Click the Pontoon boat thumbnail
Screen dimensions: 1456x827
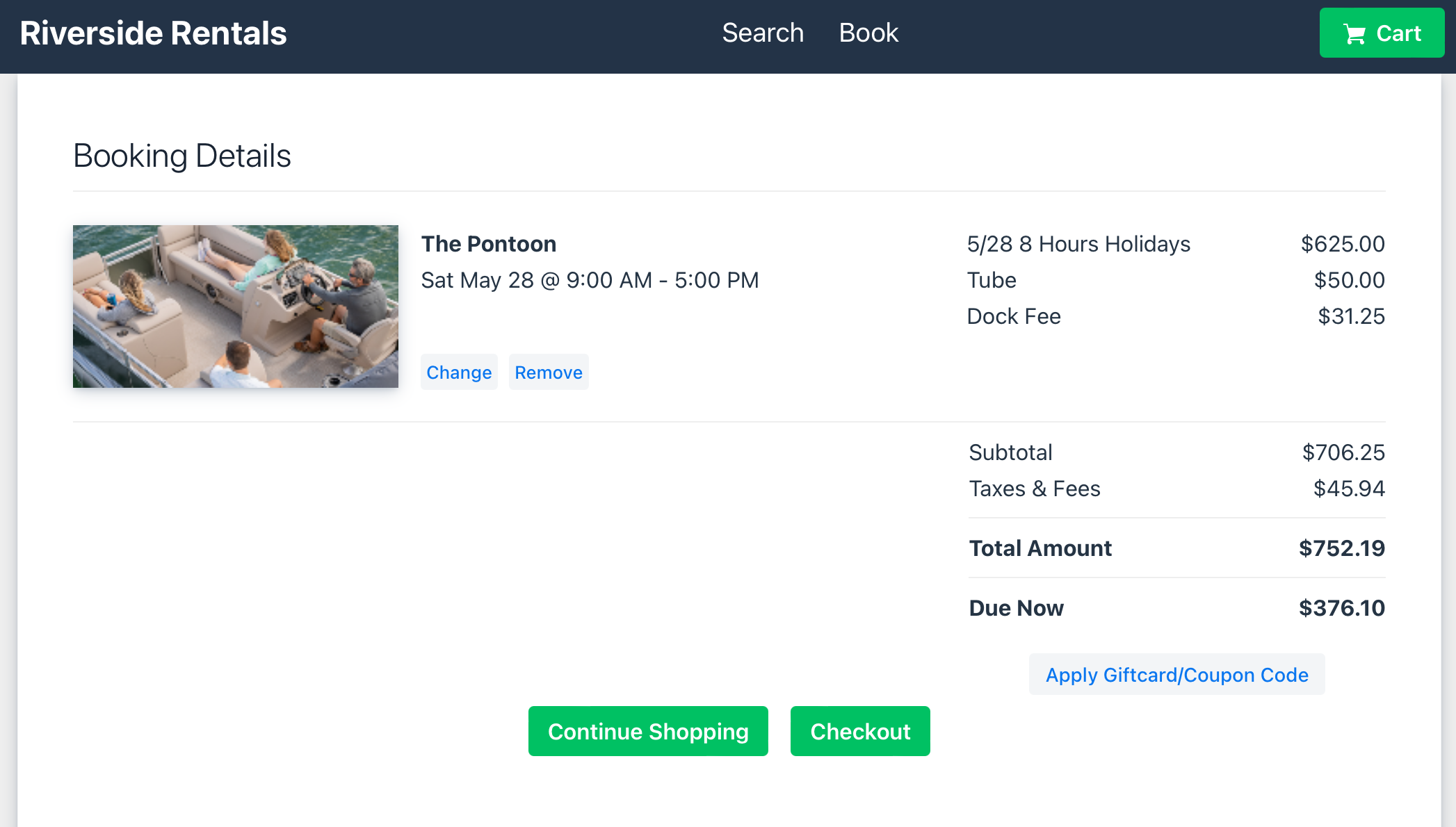[236, 306]
